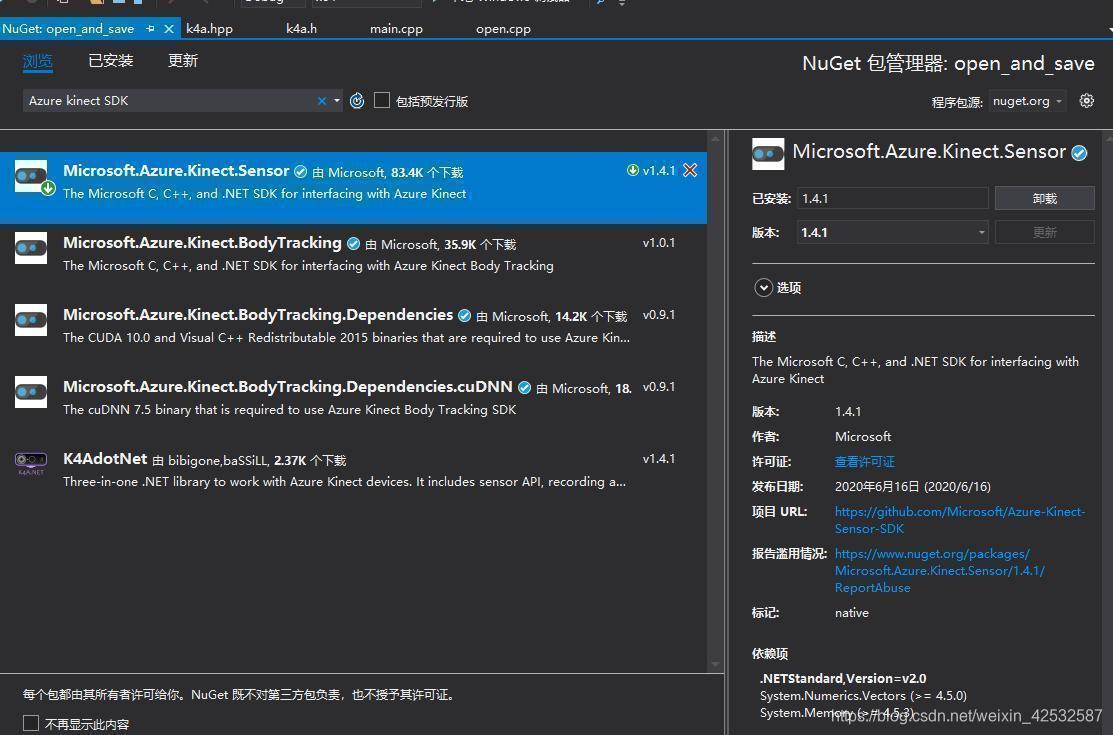Open the document tabs overflow dropdown
Image resolution: width=1113 pixels, height=735 pixels.
click(1109, 29)
